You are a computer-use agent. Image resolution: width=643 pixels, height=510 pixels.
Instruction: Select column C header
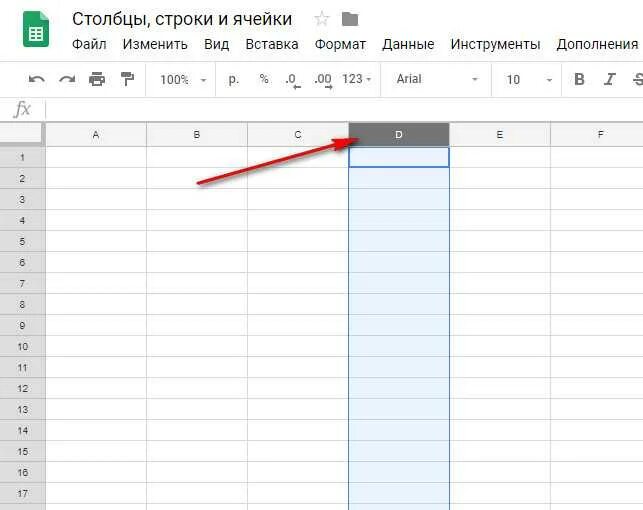[x=298, y=134]
